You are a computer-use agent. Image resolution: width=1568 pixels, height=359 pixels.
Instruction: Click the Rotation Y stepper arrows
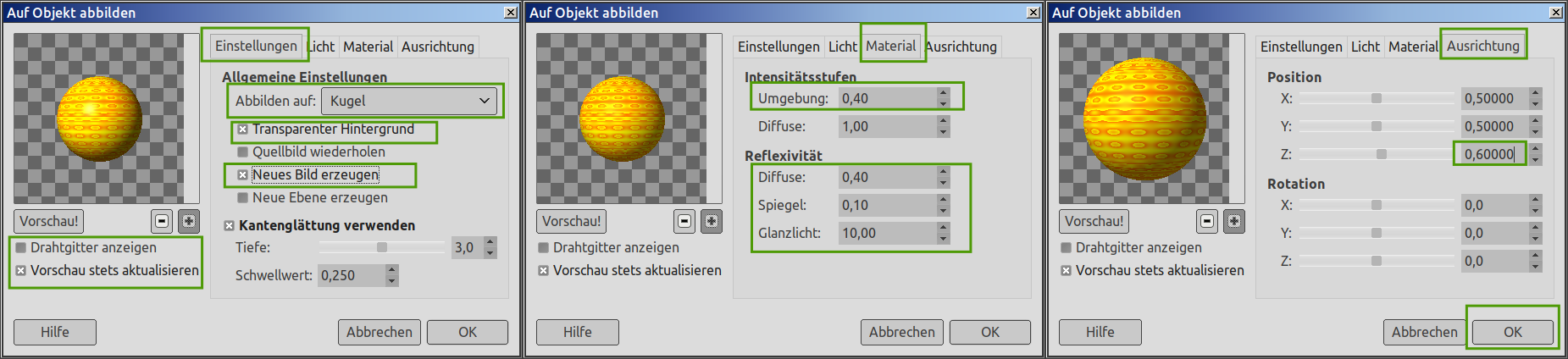[1535, 233]
